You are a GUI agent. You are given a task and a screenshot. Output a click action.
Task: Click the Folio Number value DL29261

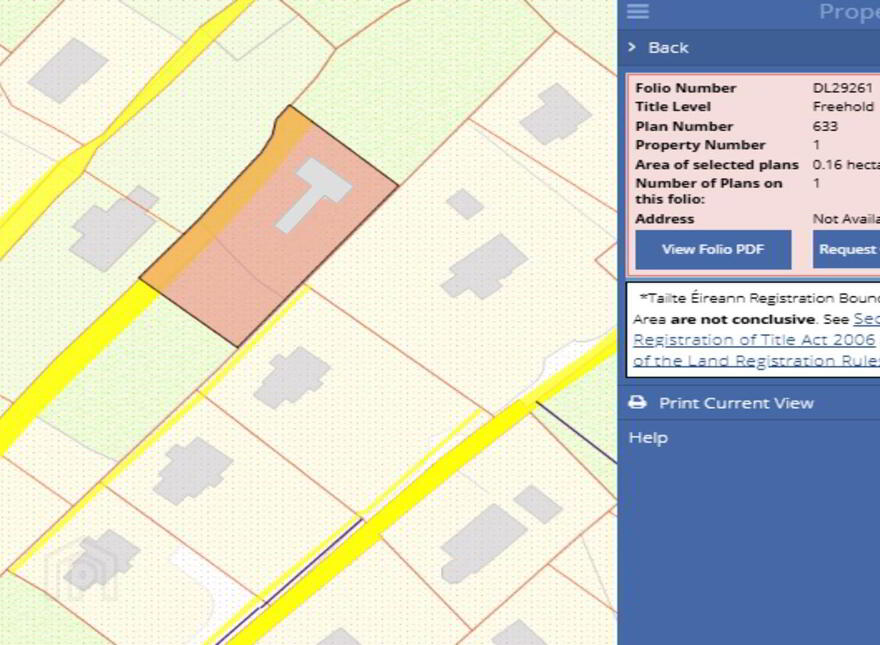click(842, 88)
